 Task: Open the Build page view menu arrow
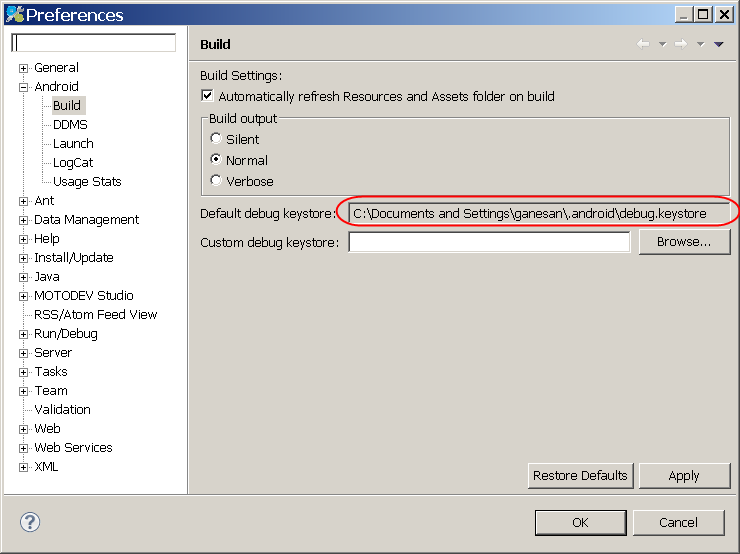tap(719, 44)
